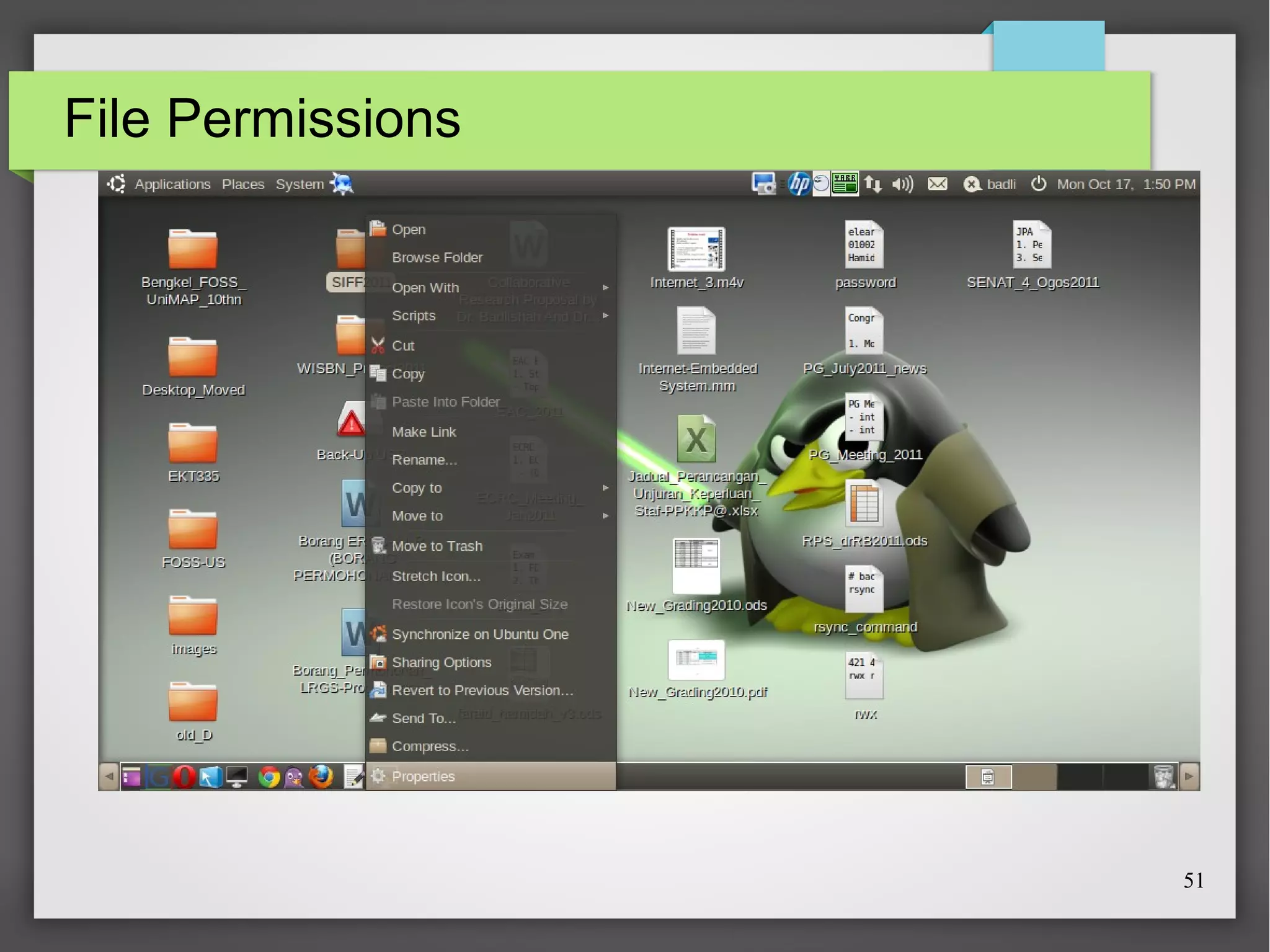1270x952 pixels.
Task: Select Open in the context menu
Action: [491, 229]
